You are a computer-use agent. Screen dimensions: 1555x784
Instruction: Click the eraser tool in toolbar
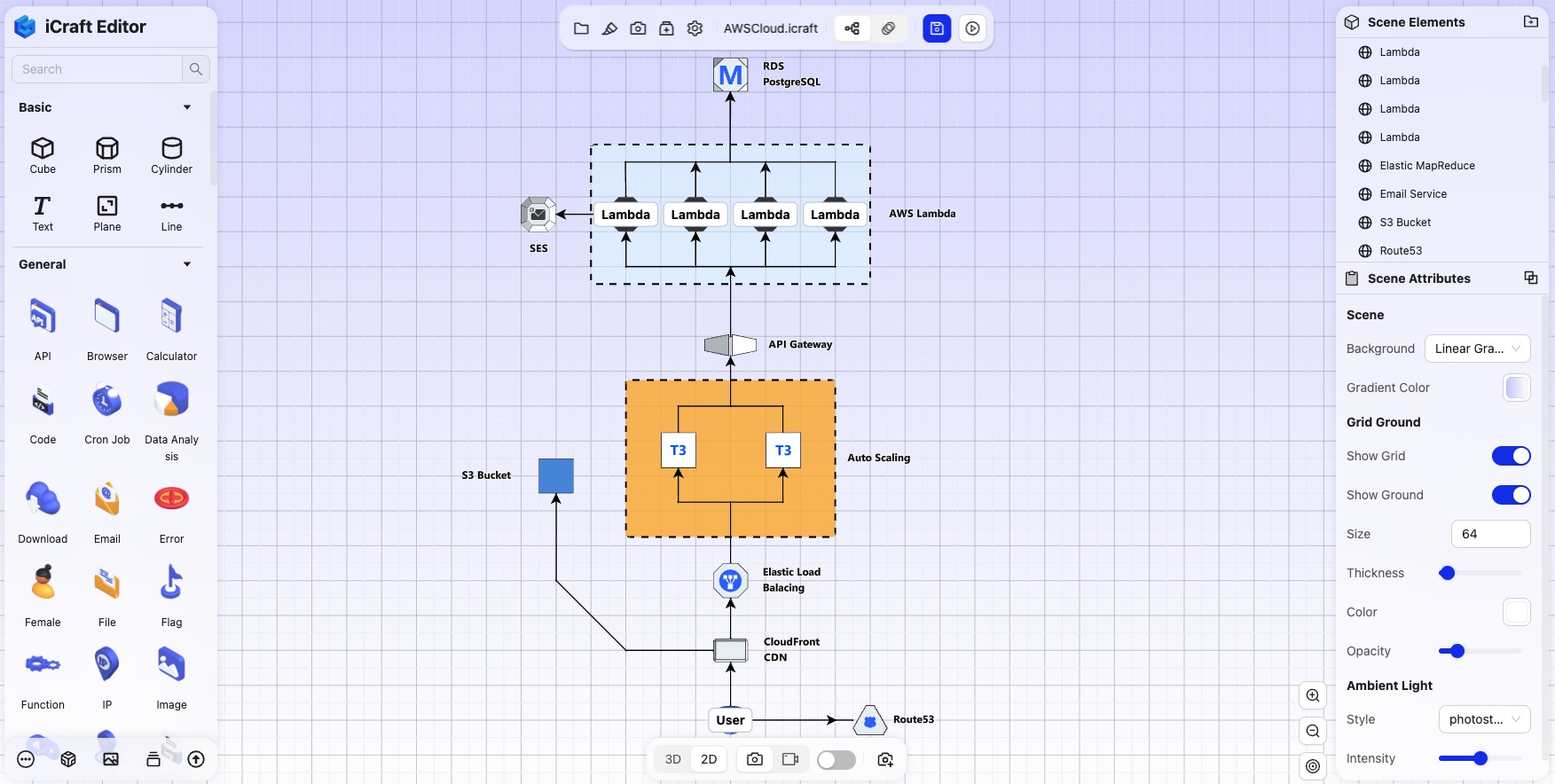pyautogui.click(x=609, y=28)
